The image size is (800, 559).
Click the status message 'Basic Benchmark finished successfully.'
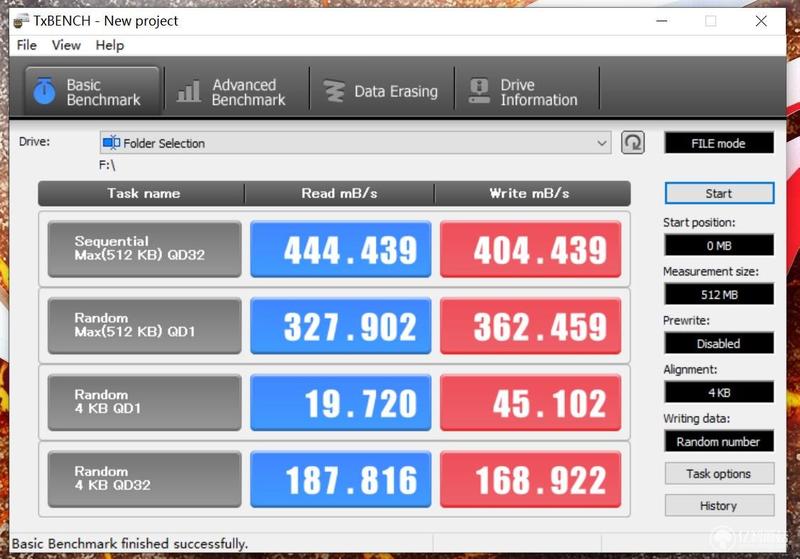pyautogui.click(x=130, y=544)
